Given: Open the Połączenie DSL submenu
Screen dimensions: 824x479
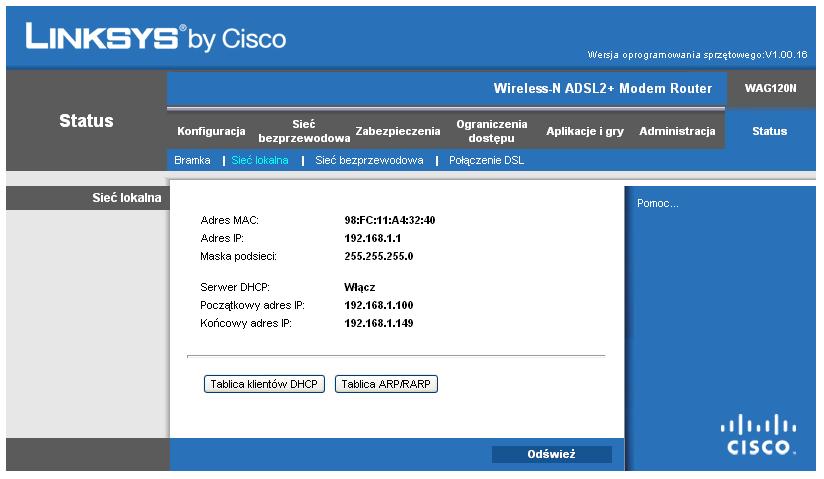Looking at the screenshot, I should pos(486,160).
